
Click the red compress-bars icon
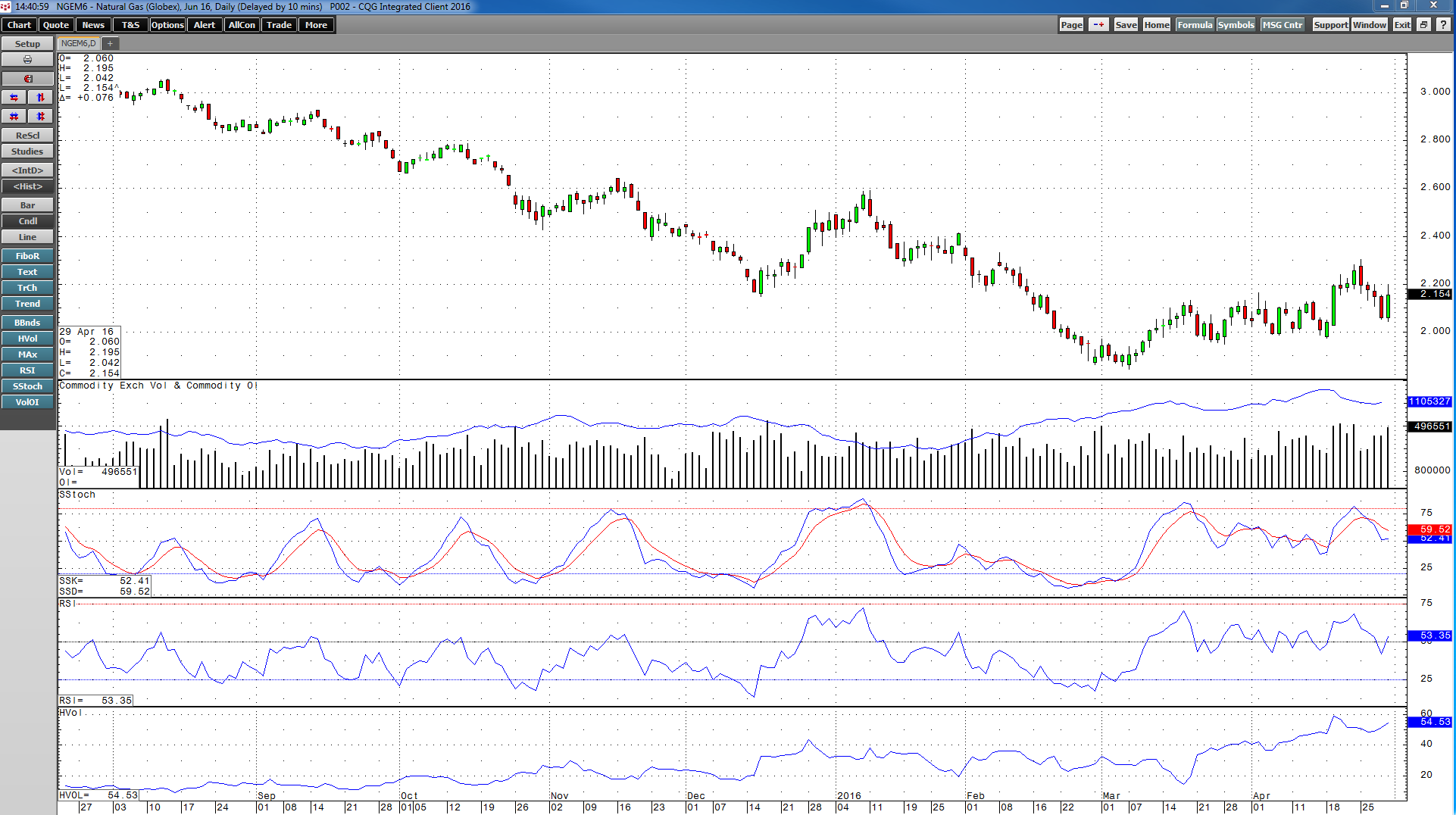click(x=13, y=116)
